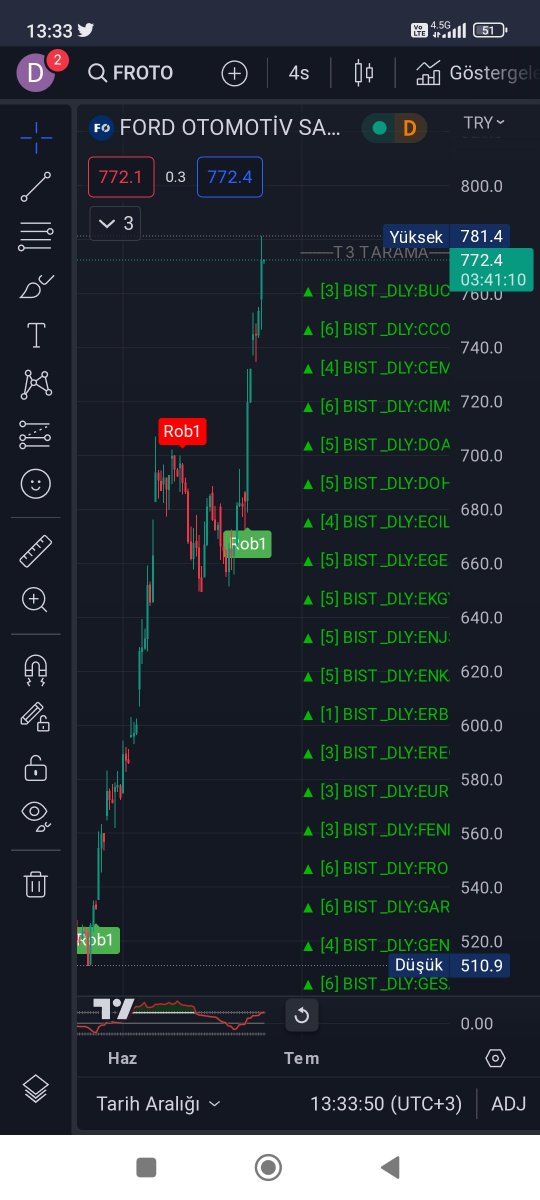Image resolution: width=540 pixels, height=1200 pixels.
Task: Select the brush drawing tool
Action: pyautogui.click(x=36, y=286)
